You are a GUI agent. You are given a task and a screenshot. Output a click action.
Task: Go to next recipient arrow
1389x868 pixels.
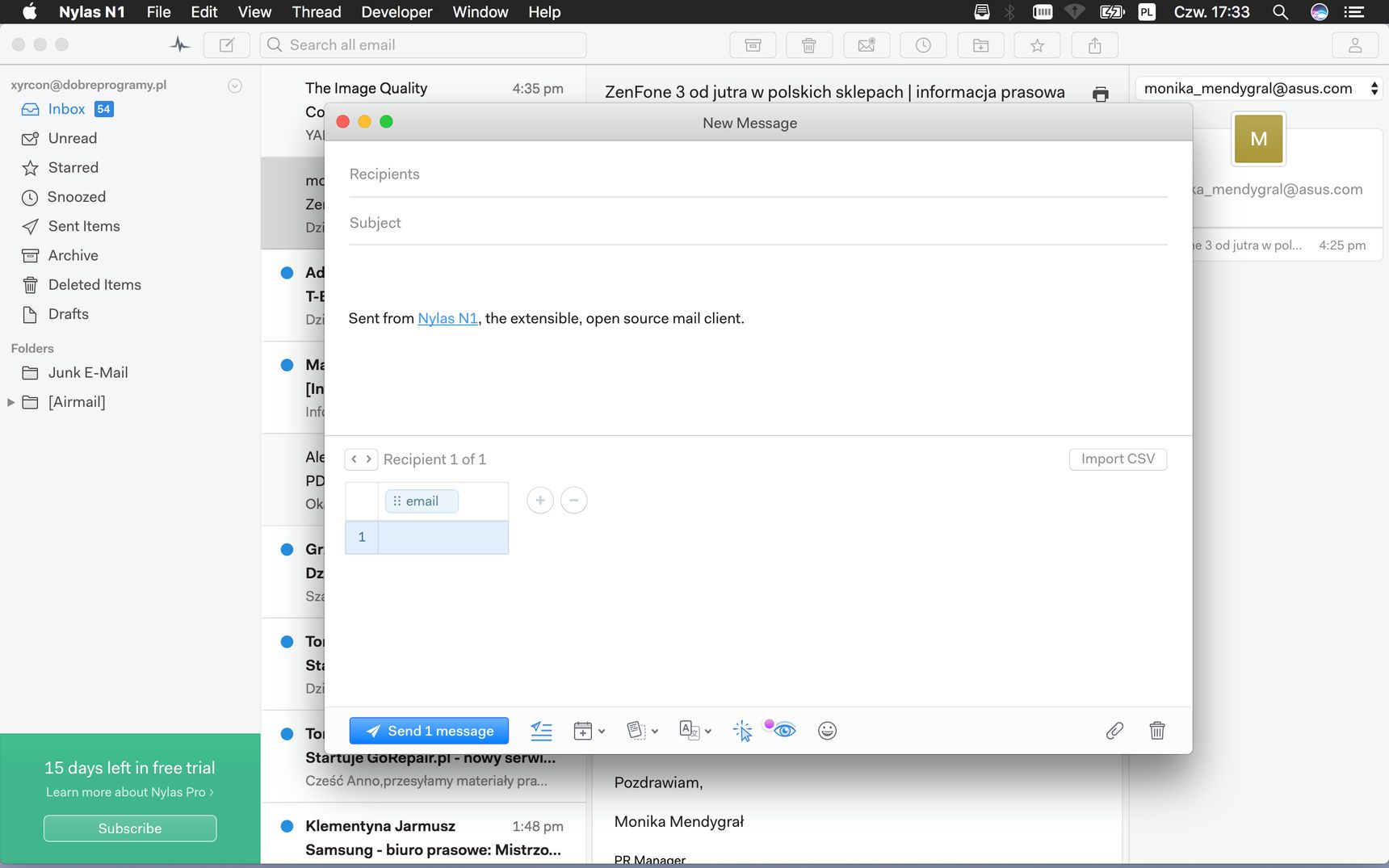pos(369,459)
